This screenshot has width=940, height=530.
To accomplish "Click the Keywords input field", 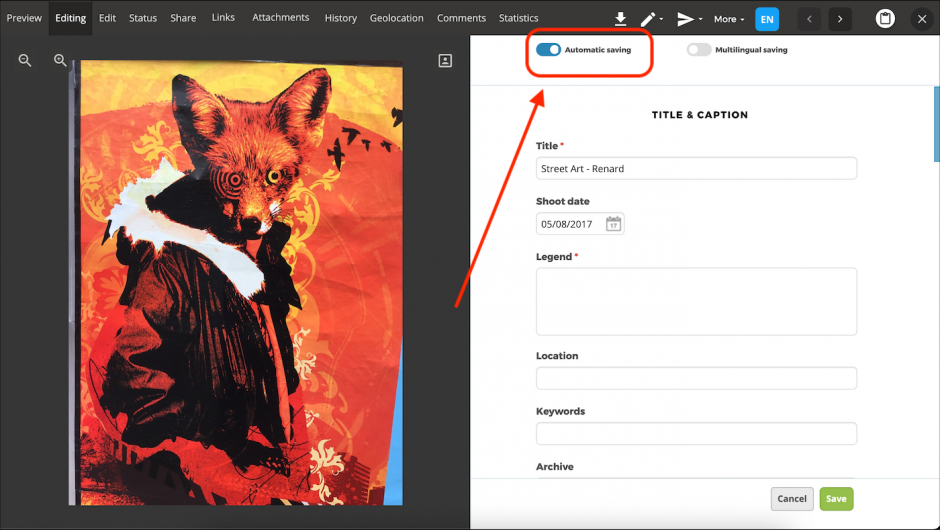I will 696,433.
